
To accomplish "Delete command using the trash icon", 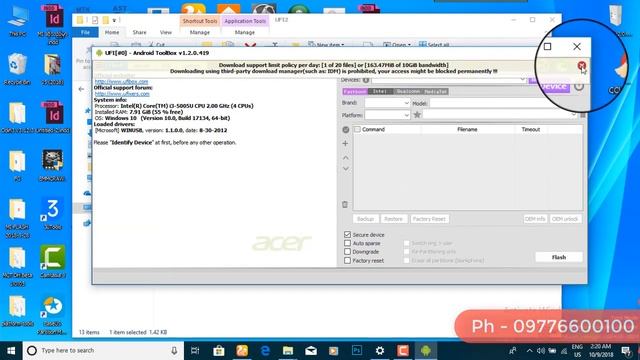I will click(x=345, y=204).
